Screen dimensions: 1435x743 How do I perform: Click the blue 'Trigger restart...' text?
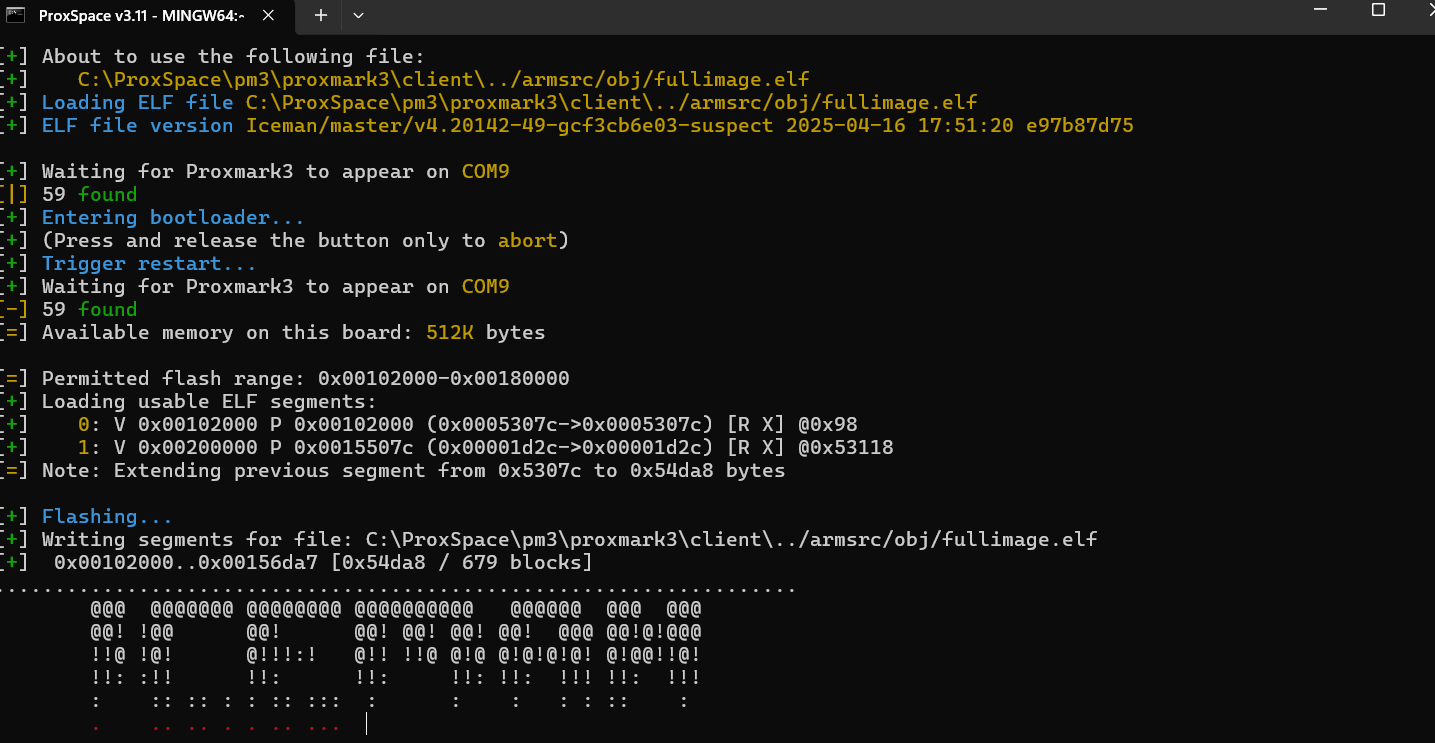click(x=149, y=264)
